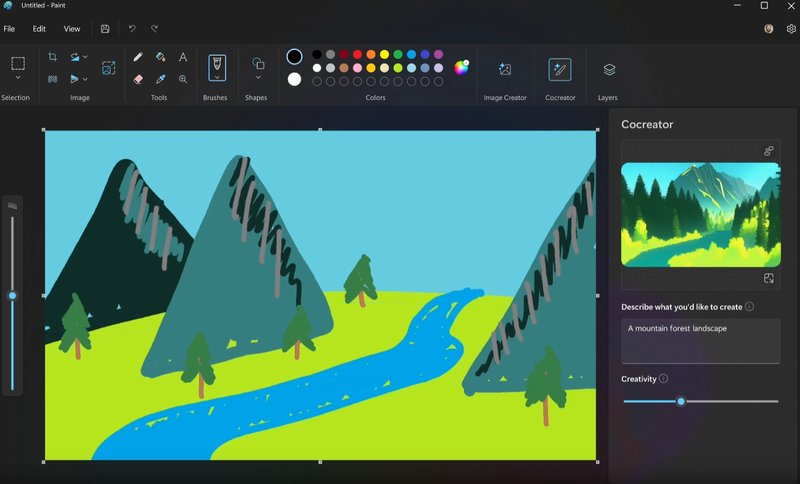Click the Save icon in title bar
The width and height of the screenshot is (800, 484).
tap(105, 29)
